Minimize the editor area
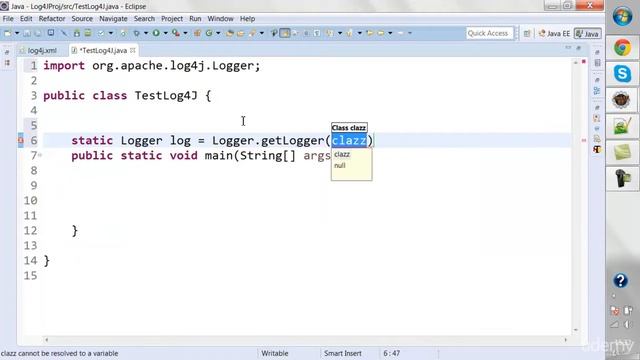 tap(568, 48)
